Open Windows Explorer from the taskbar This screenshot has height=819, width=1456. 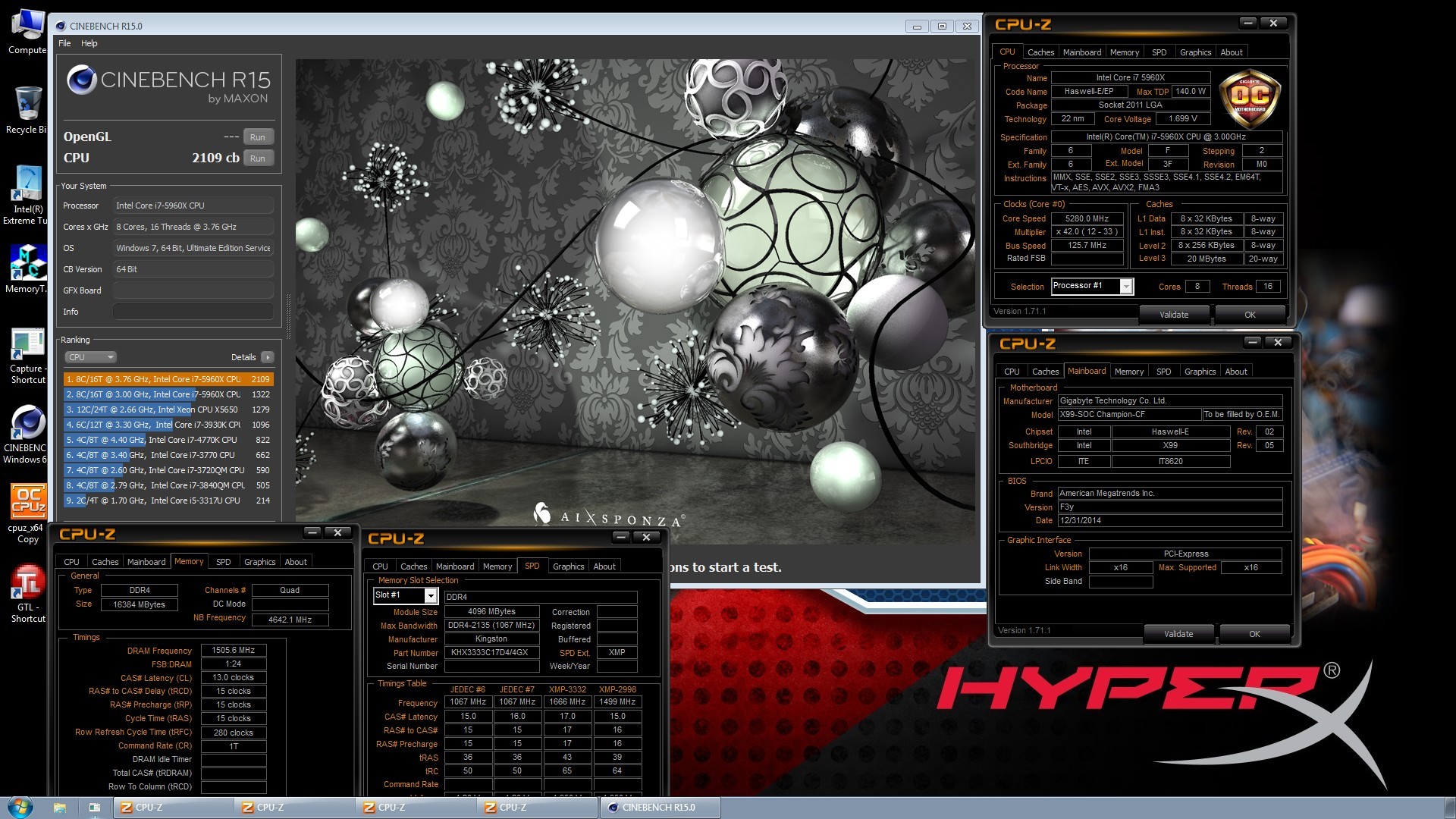pyautogui.click(x=60, y=808)
